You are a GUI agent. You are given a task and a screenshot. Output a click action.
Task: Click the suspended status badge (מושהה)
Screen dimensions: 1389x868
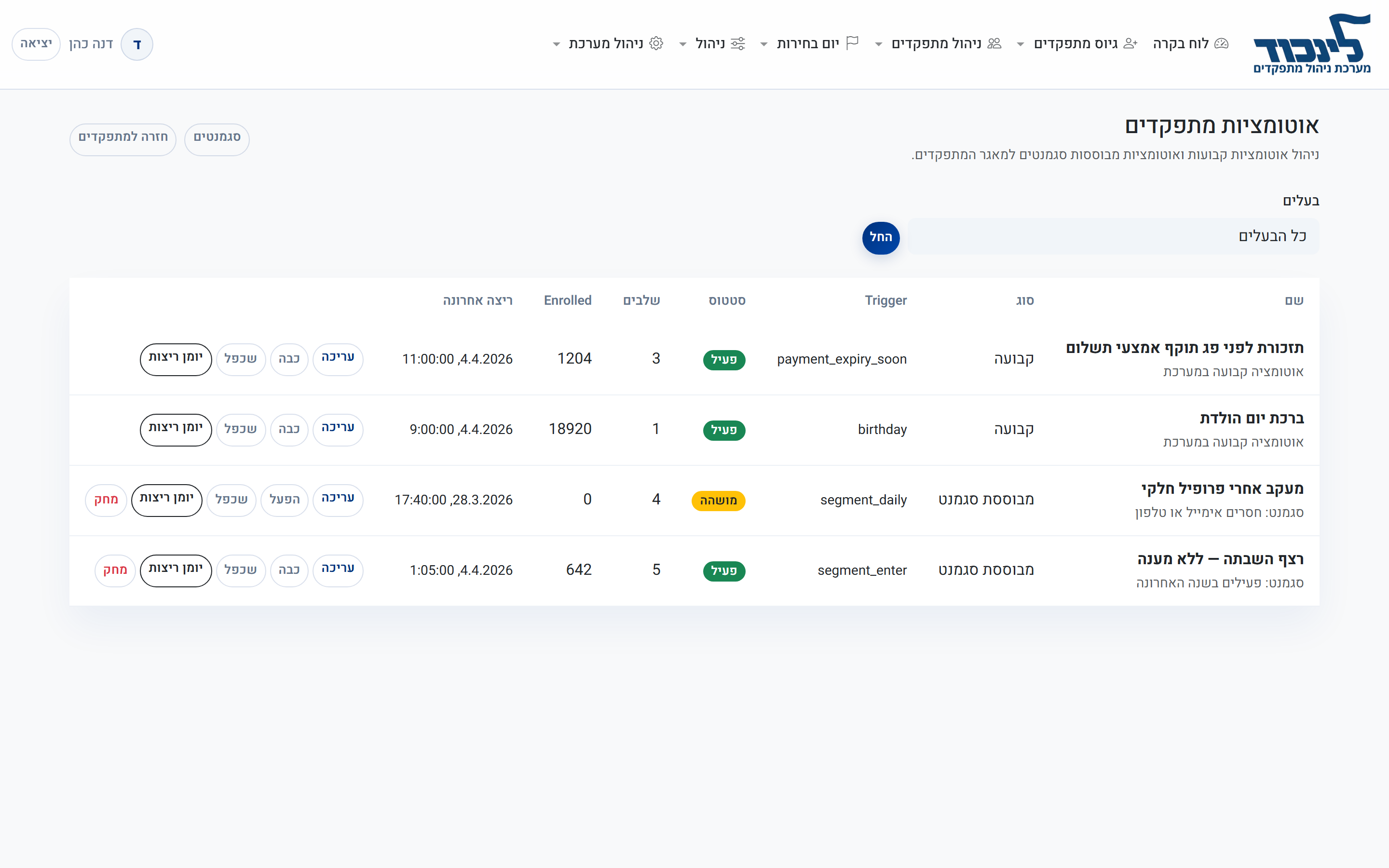(718, 501)
